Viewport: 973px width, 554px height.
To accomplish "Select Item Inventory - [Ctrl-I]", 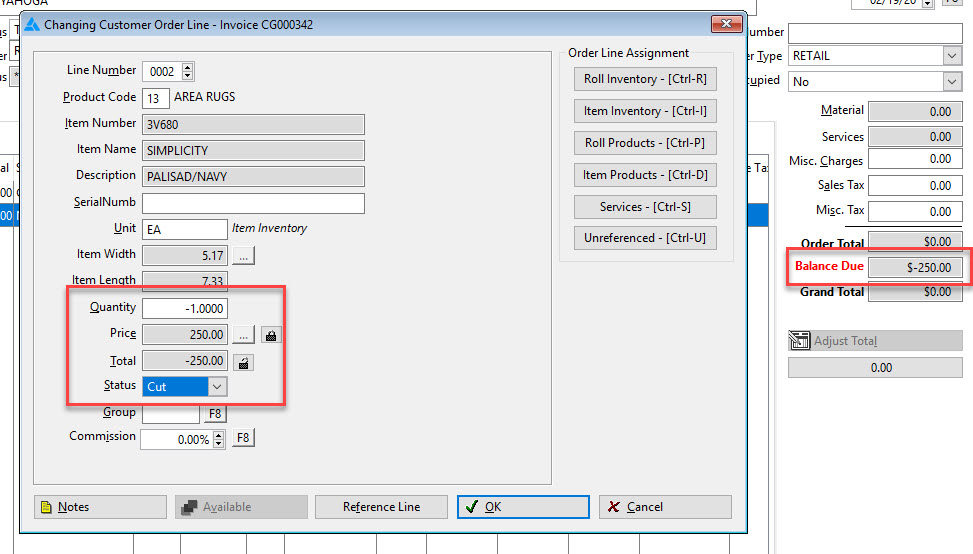I will pyautogui.click(x=645, y=111).
